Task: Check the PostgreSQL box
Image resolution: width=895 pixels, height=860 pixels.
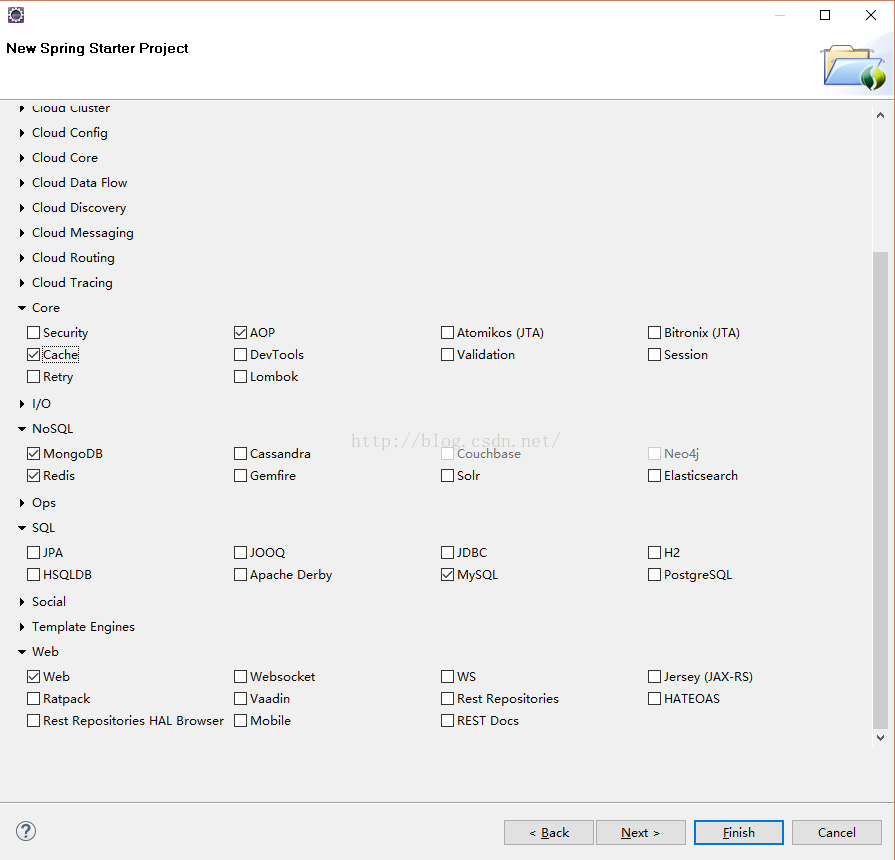Action: pos(654,575)
